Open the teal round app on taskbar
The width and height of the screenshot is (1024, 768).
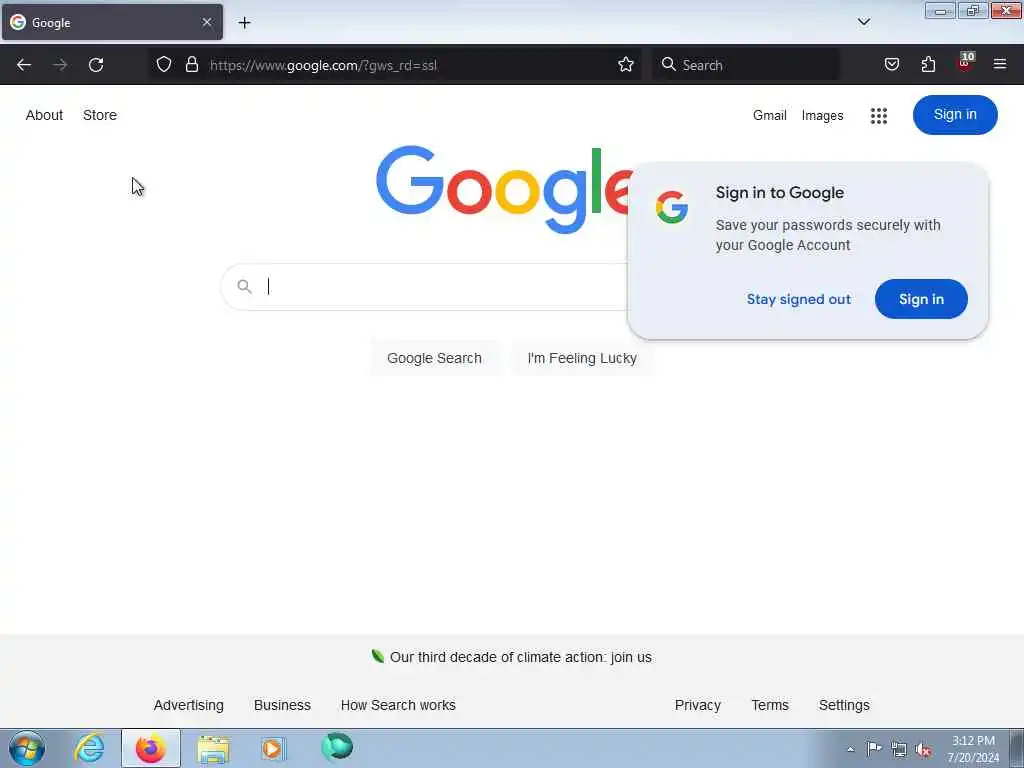[337, 747]
